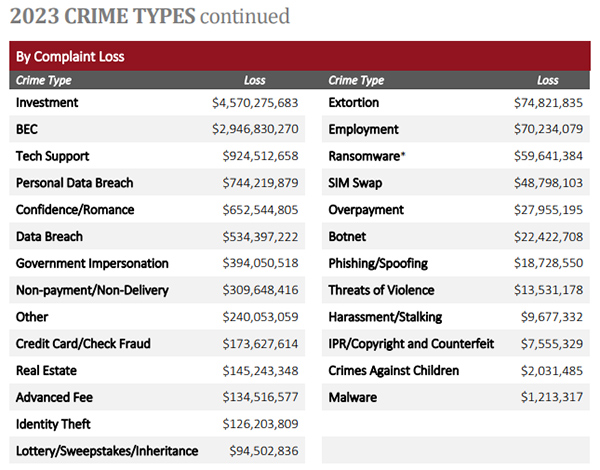This screenshot has height=470, width=600.
Task: Click the BEC crime type label
Action: (x=27, y=130)
